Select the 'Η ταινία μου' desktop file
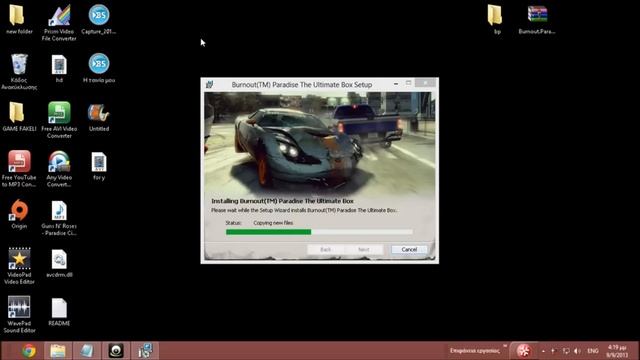Image resolution: width=640 pixels, height=360 pixels. coord(98,68)
